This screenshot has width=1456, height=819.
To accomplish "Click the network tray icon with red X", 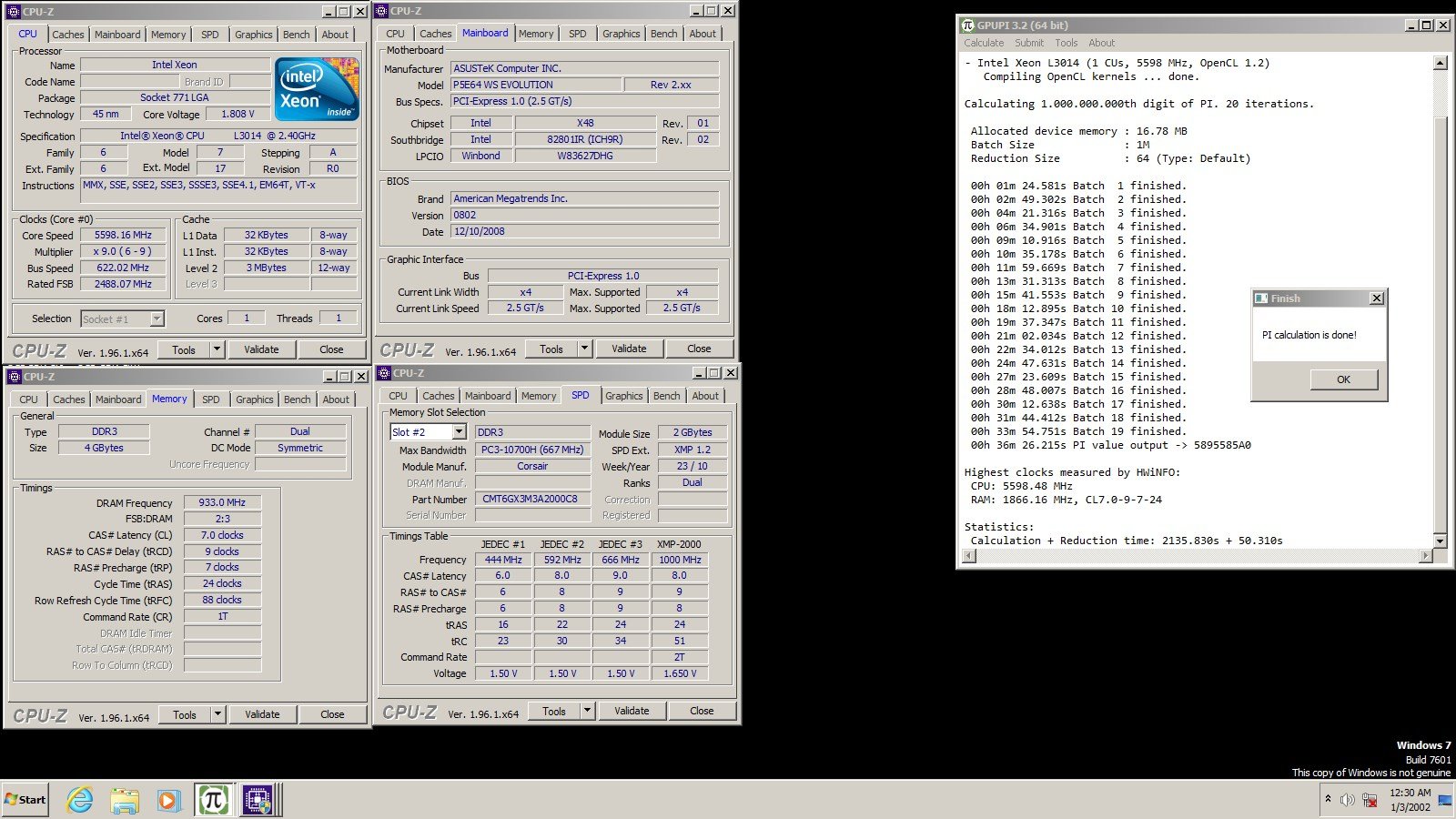I will 1370,800.
